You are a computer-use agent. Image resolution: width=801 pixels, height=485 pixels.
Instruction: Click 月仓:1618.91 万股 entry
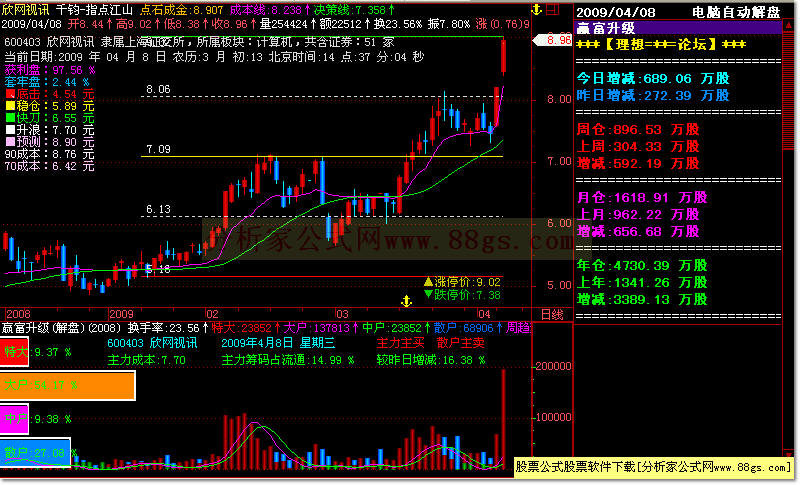(x=642, y=197)
